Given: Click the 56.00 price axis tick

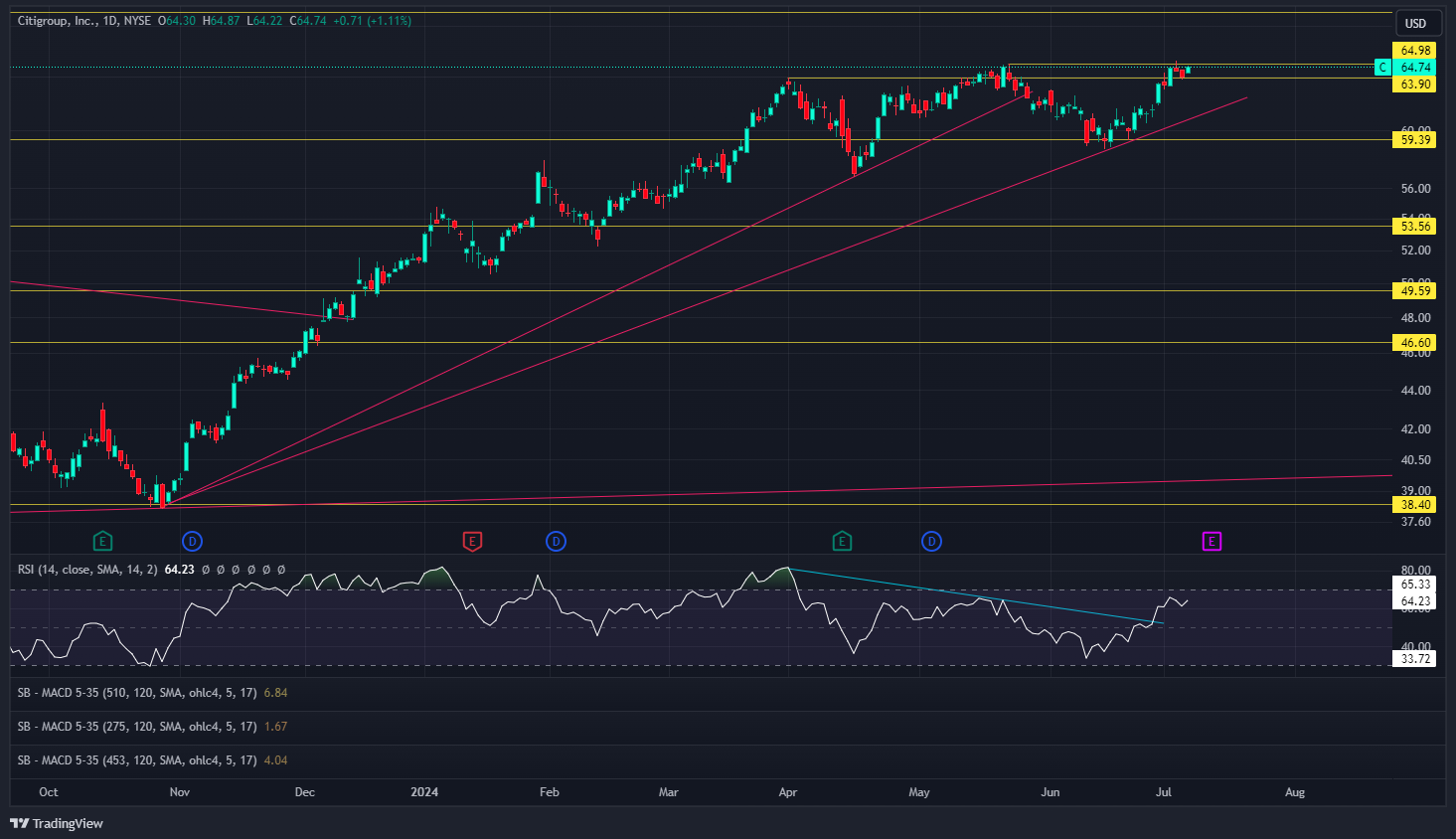Looking at the screenshot, I should coord(1415,189).
